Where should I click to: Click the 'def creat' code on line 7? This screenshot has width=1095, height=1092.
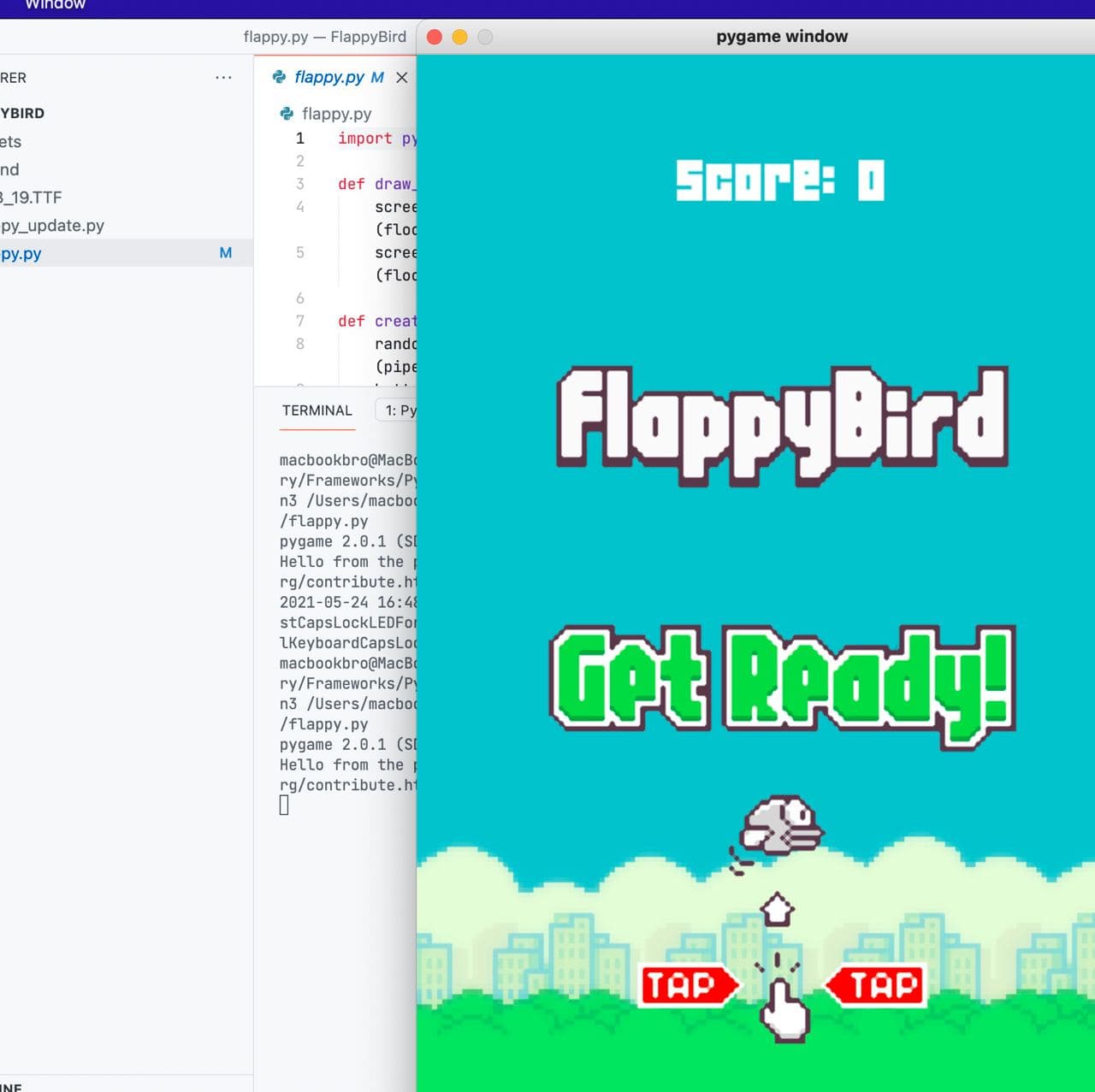pos(377,322)
